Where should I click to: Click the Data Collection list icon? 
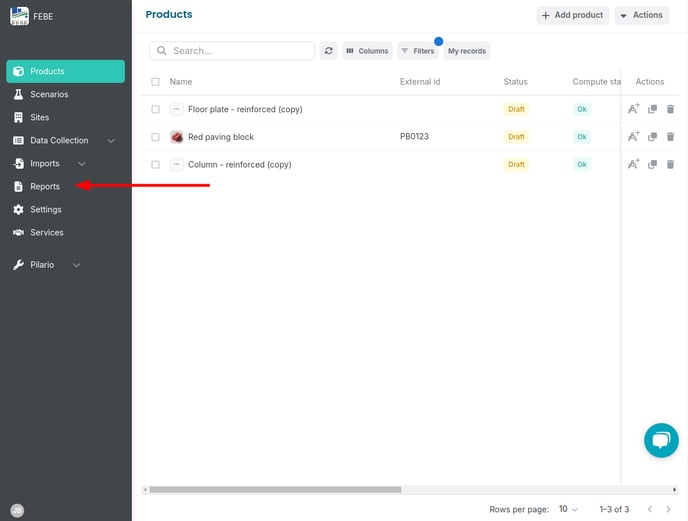click(x=18, y=140)
